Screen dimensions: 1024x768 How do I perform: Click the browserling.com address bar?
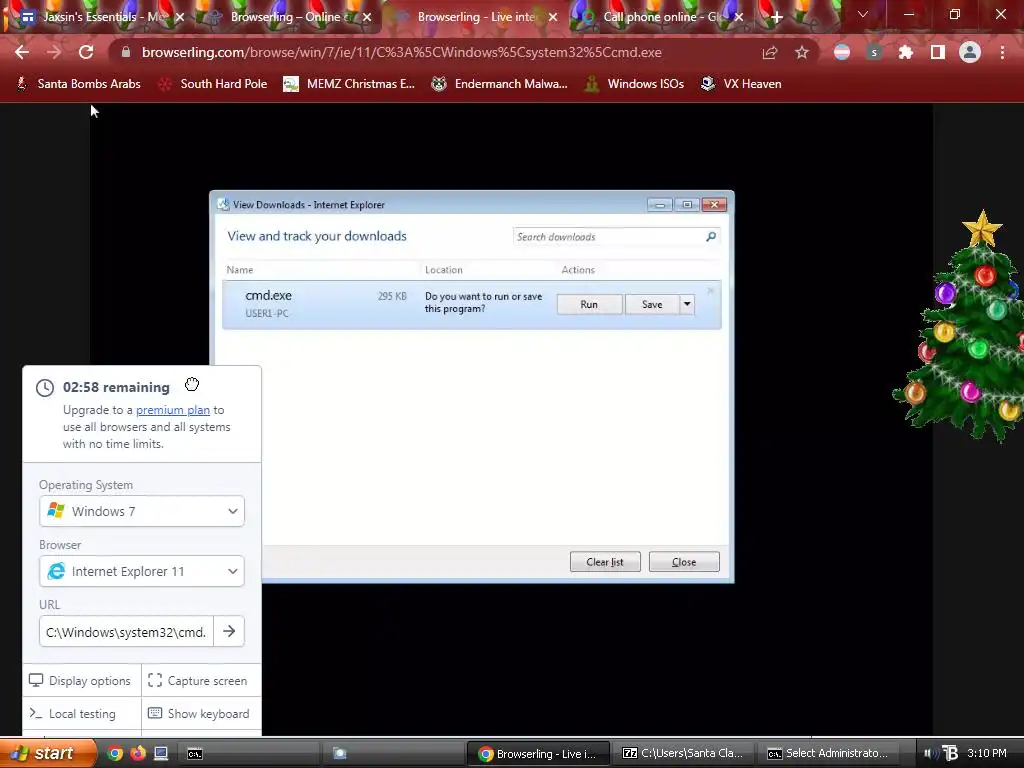[x=402, y=52]
